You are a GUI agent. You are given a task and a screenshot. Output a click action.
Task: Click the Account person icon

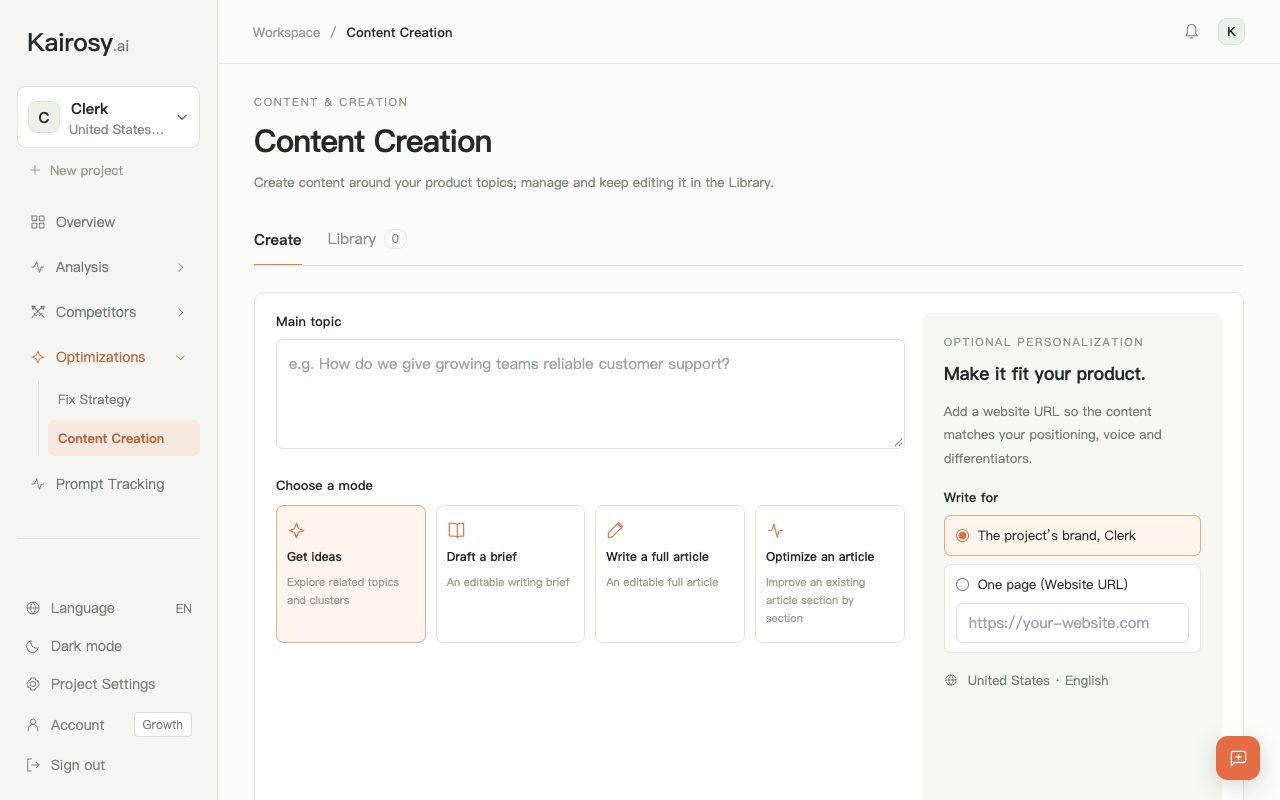(33, 725)
